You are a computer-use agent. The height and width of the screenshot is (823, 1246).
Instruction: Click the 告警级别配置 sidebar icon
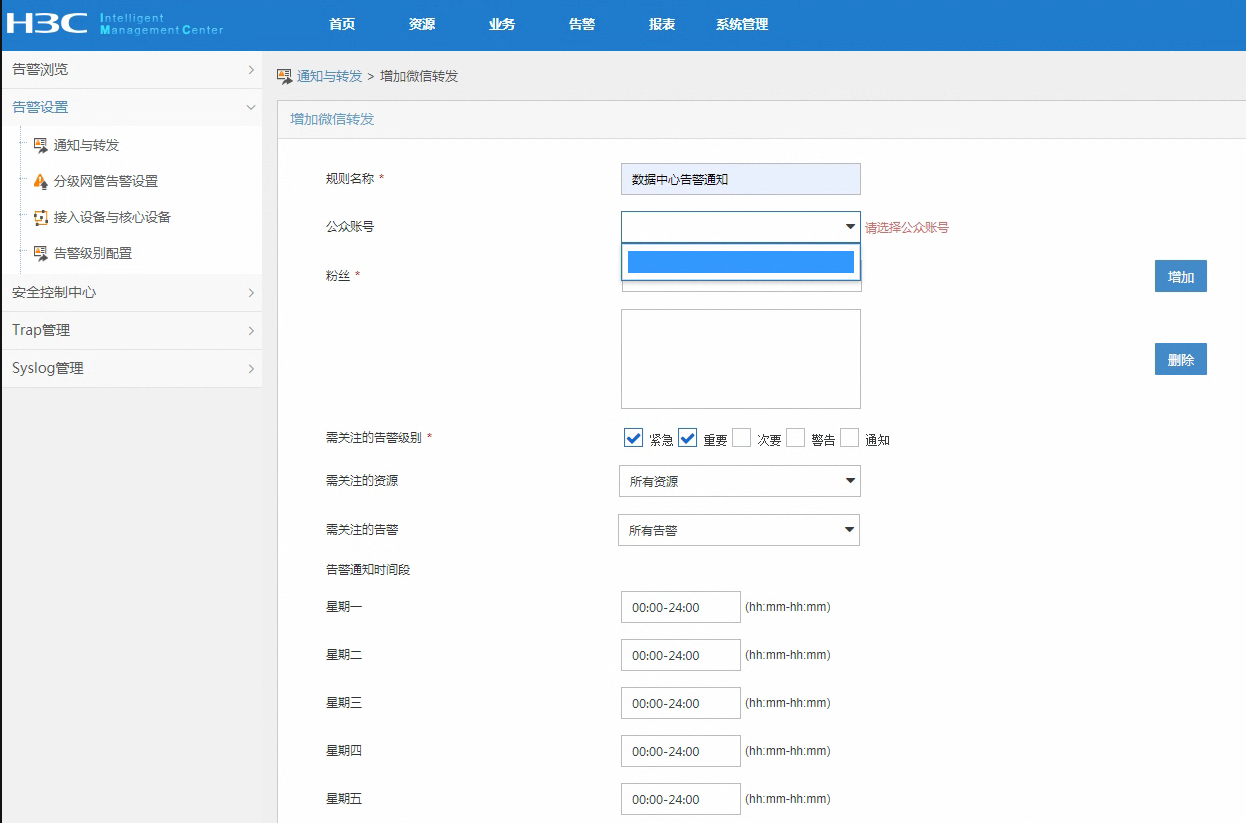pos(40,253)
